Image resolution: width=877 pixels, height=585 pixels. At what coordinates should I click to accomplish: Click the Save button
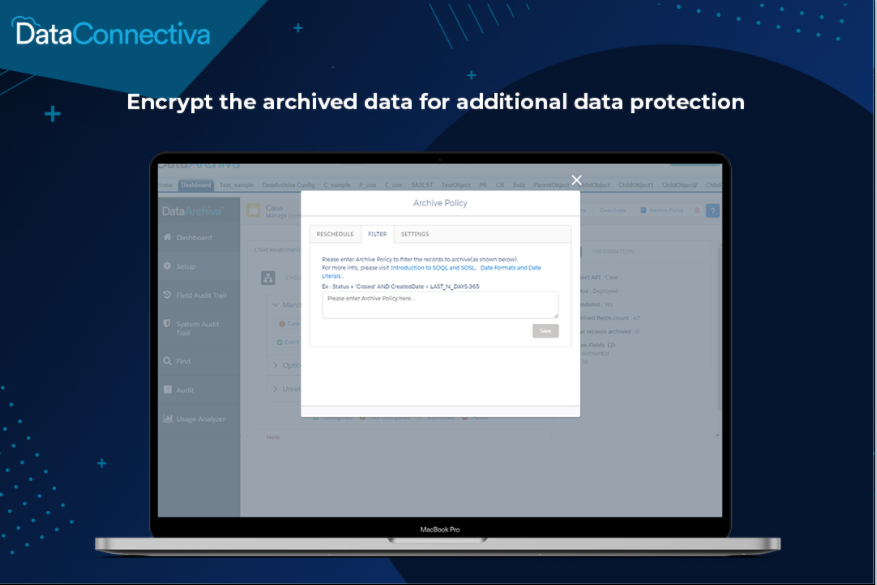(x=545, y=331)
